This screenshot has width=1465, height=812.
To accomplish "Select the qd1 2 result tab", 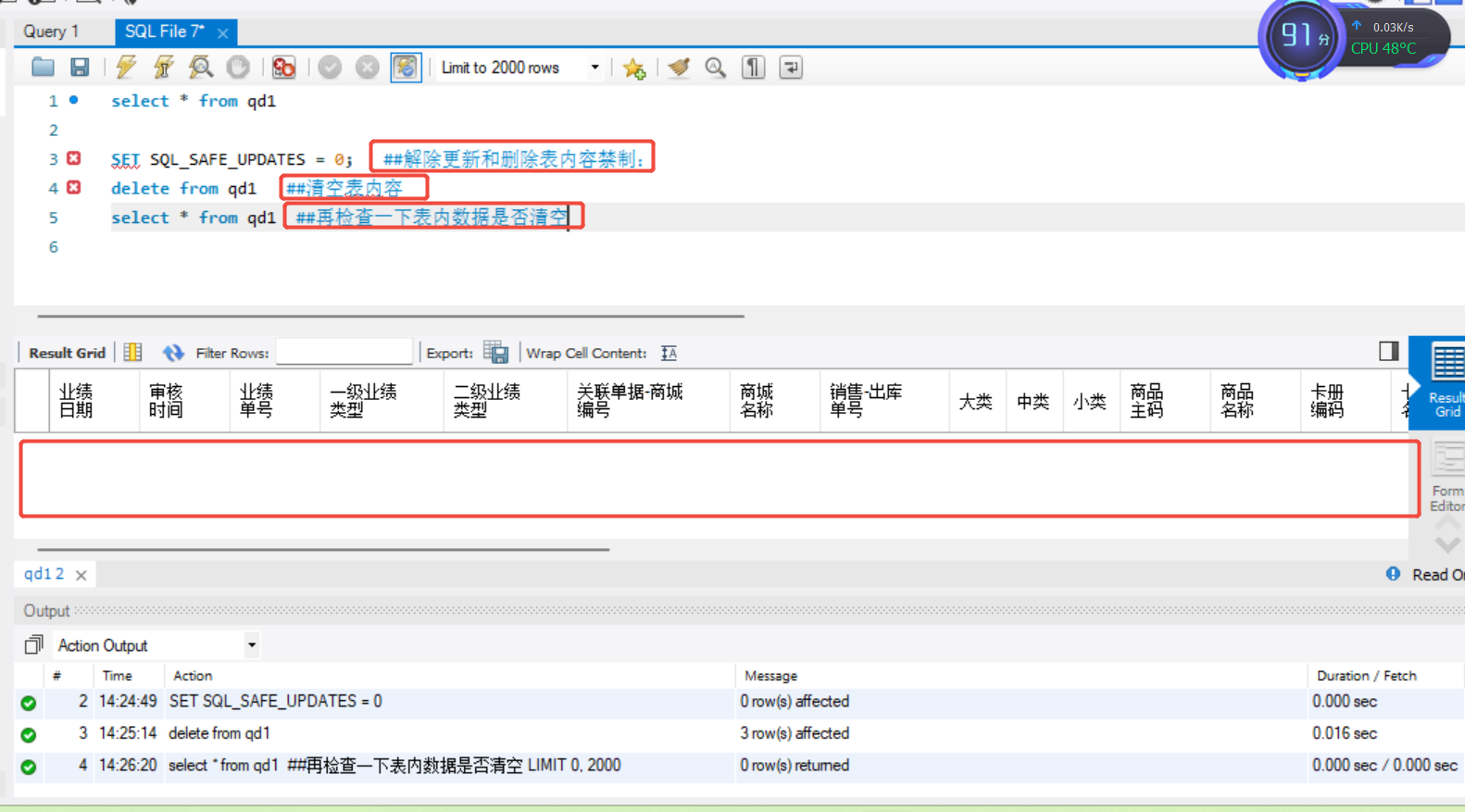I will (x=44, y=574).
